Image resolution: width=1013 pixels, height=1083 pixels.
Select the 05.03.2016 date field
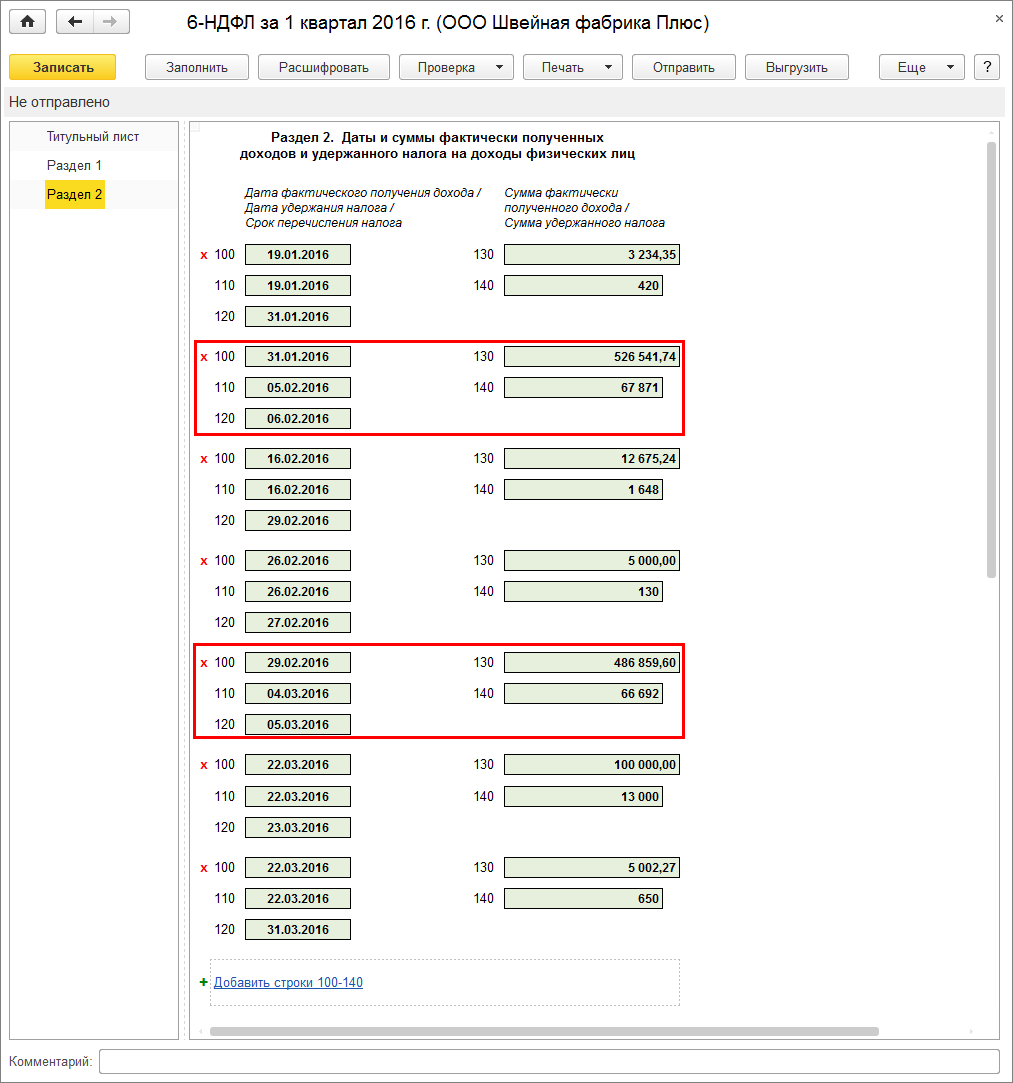click(298, 725)
